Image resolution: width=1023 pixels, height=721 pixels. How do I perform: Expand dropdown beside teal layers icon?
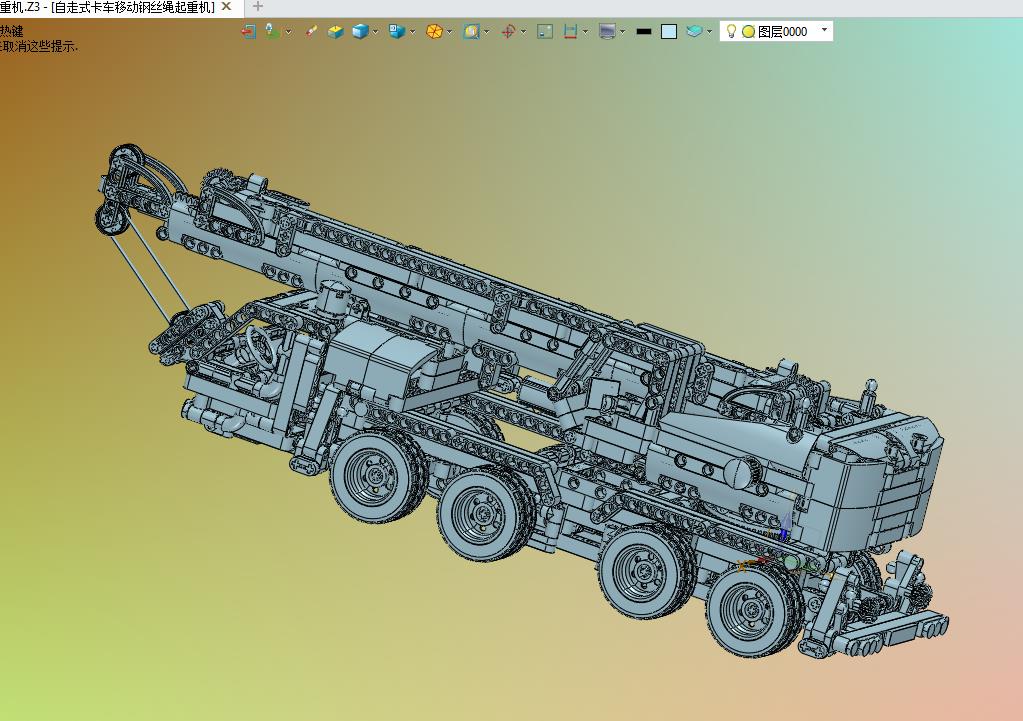[709, 32]
